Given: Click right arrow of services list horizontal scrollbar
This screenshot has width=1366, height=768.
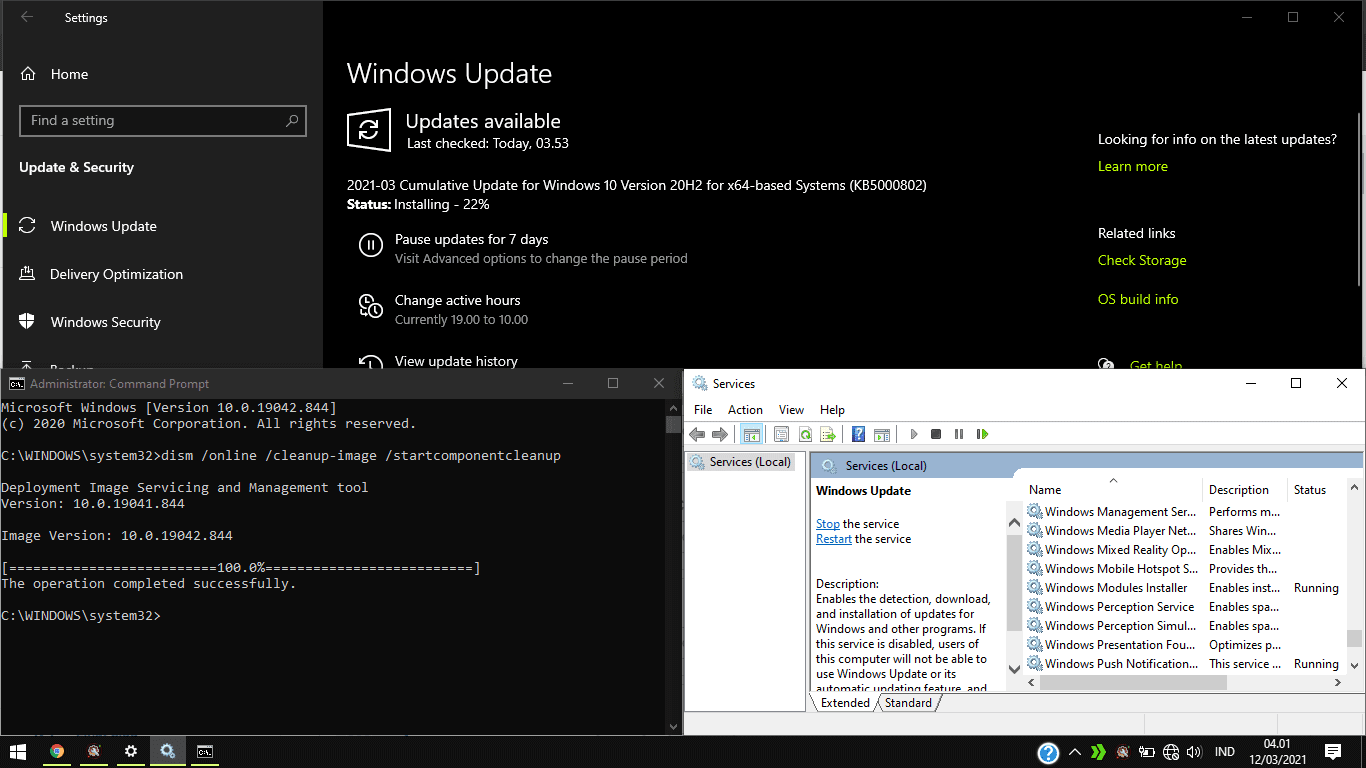Looking at the screenshot, I should (x=1338, y=683).
